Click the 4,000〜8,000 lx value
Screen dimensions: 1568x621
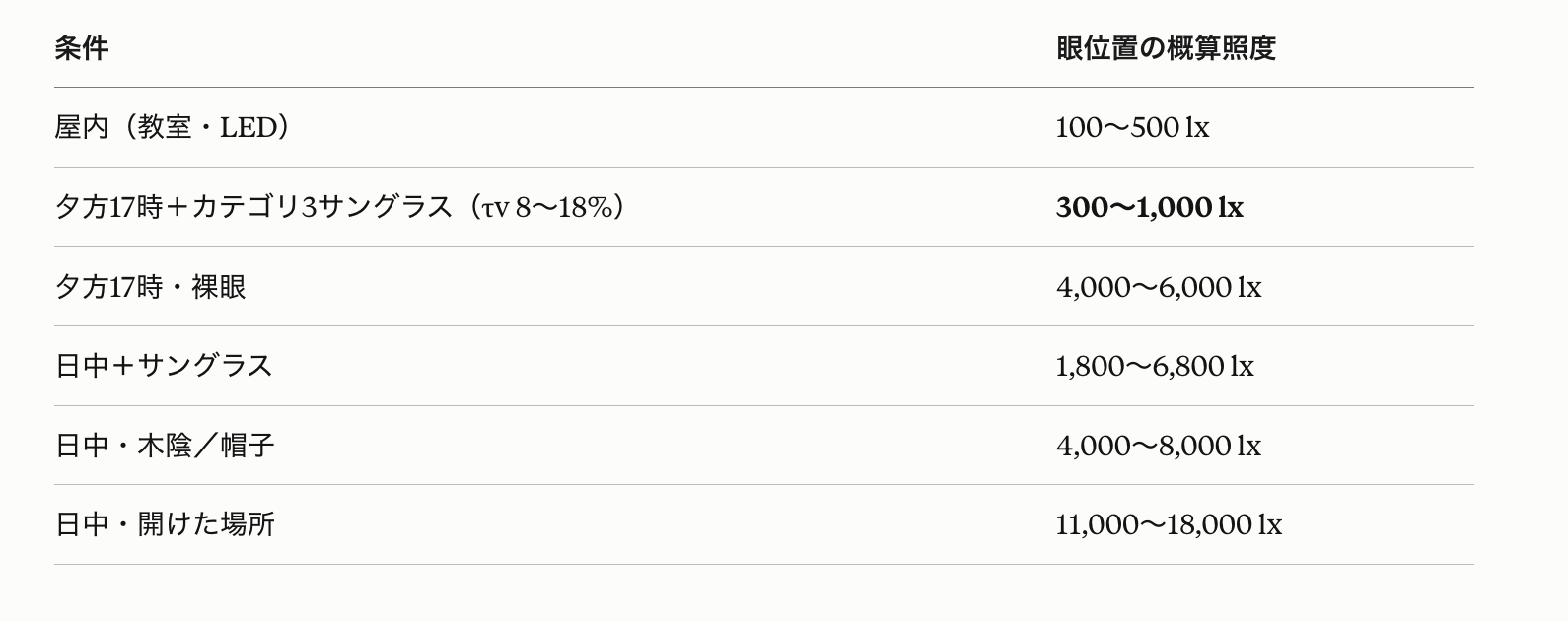click(1159, 446)
